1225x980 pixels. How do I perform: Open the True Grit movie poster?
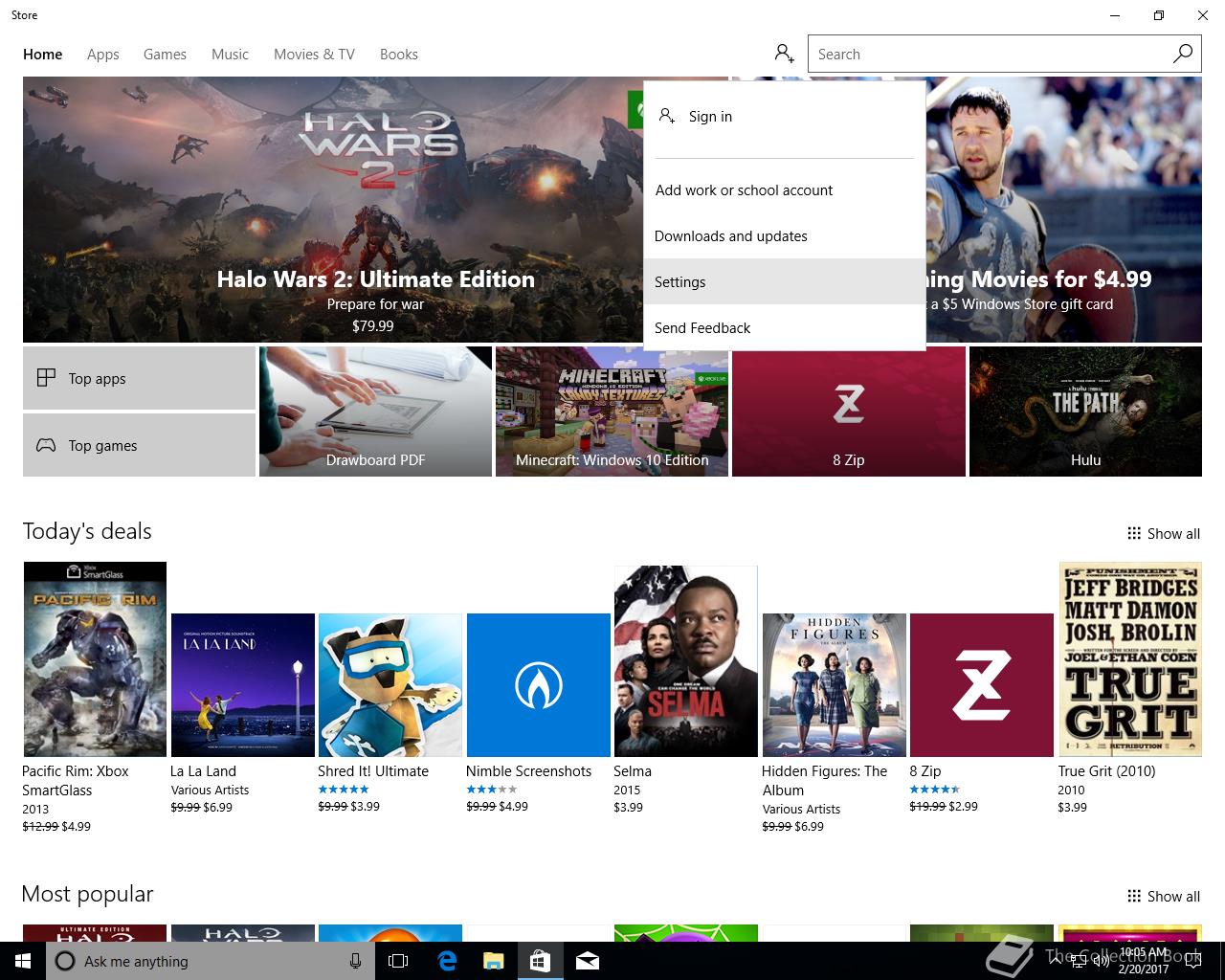1129,659
